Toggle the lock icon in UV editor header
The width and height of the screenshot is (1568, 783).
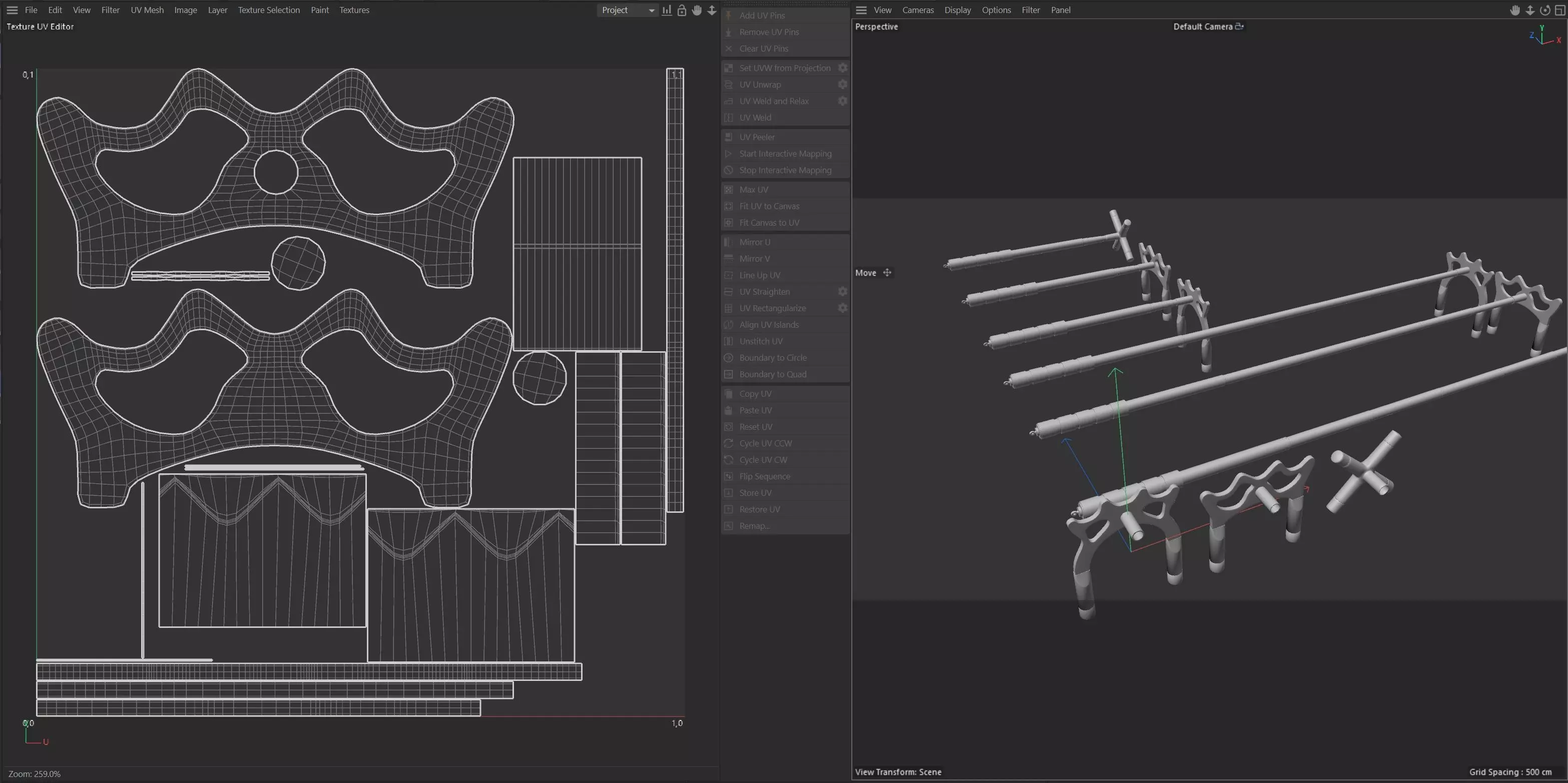coord(682,11)
